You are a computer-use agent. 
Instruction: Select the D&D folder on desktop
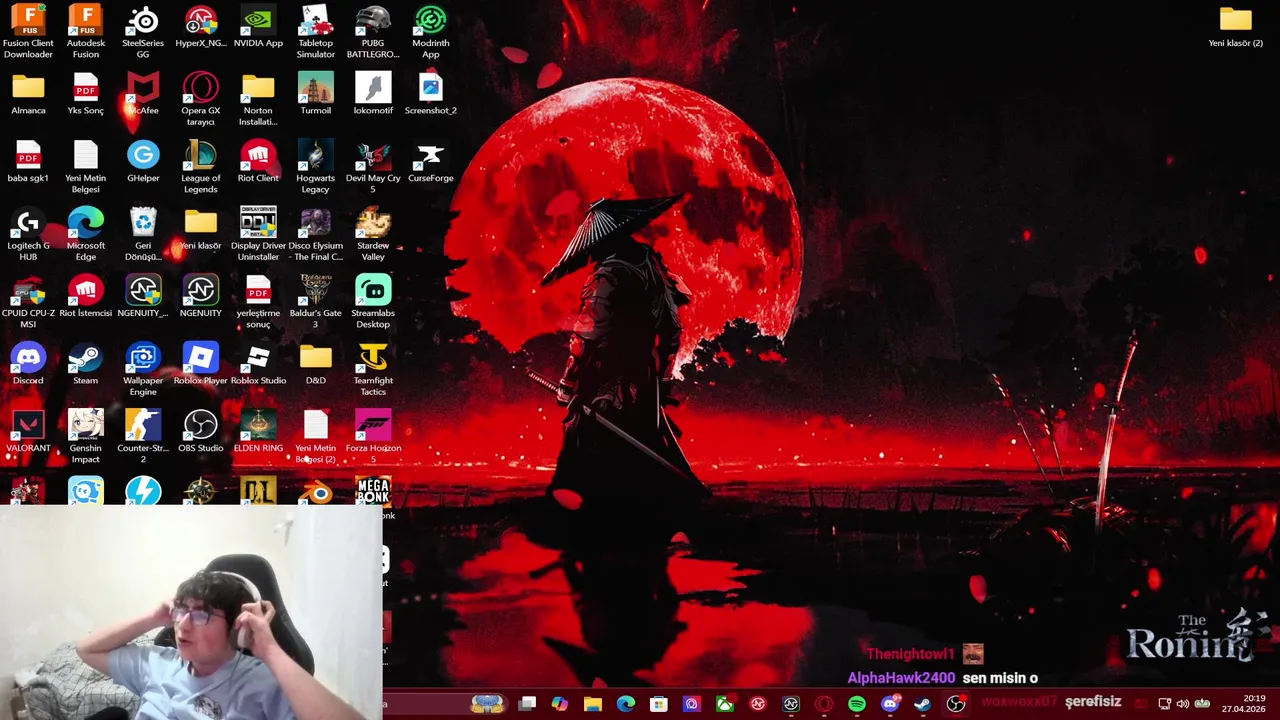pyautogui.click(x=316, y=364)
